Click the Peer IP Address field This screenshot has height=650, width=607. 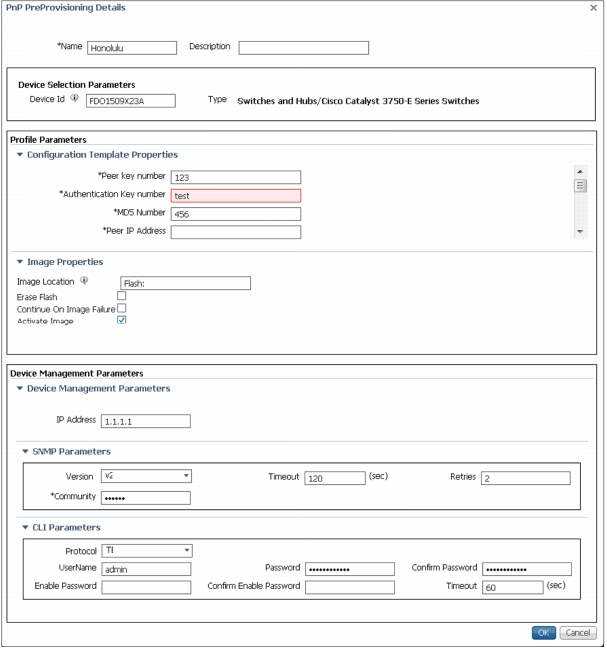236,232
